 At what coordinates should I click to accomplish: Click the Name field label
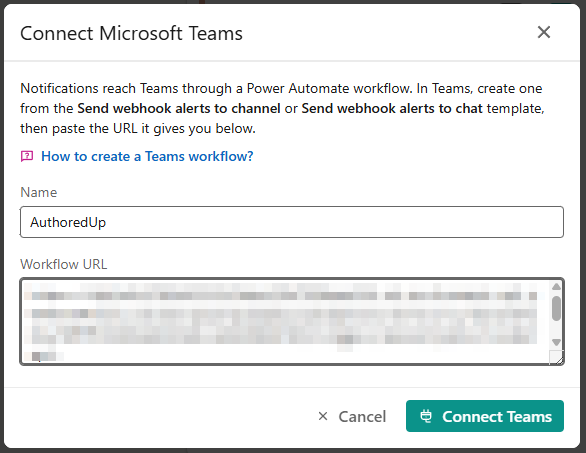pyautogui.click(x=38, y=192)
